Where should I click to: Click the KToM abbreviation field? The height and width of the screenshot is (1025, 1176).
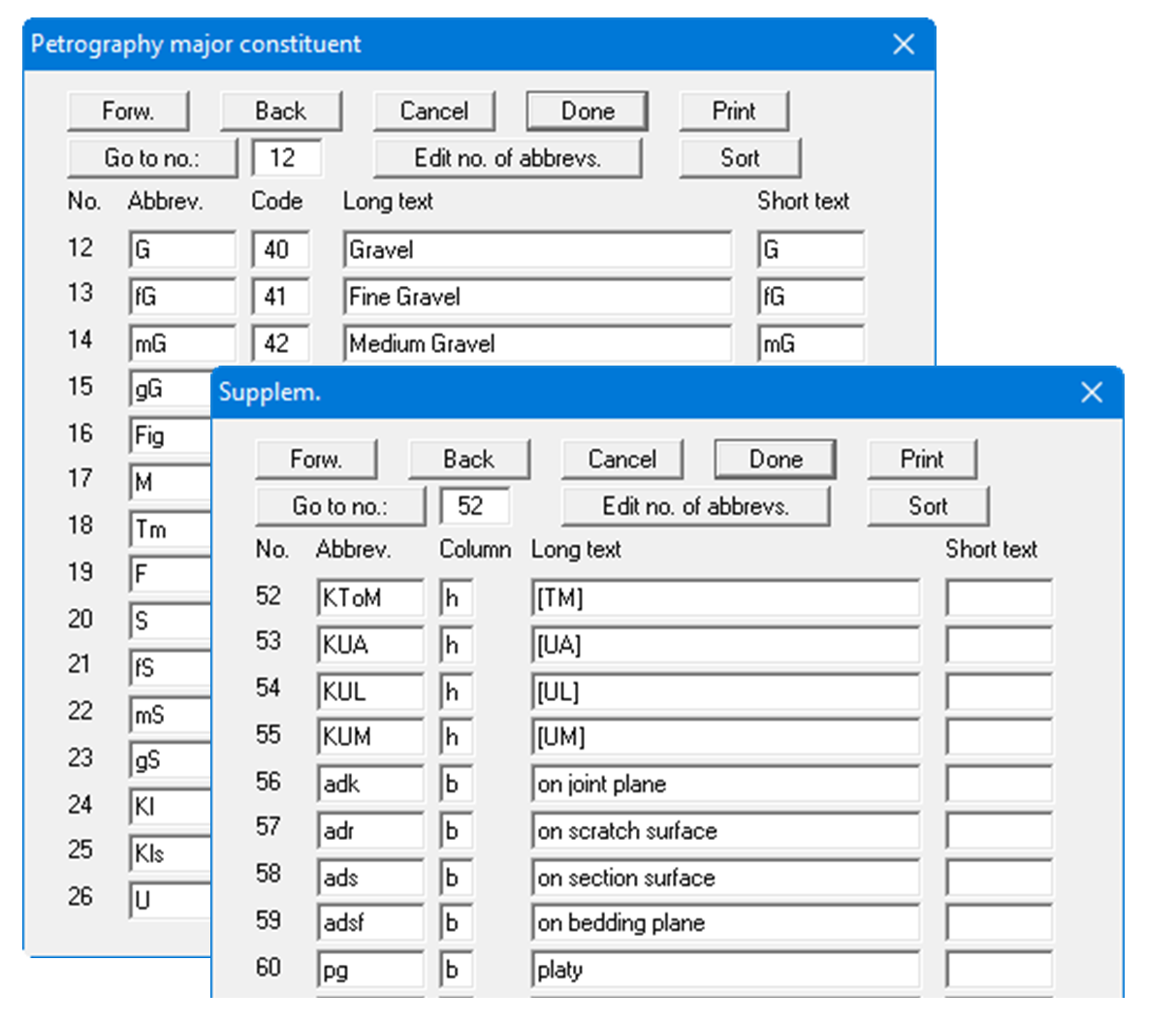pyautogui.click(x=369, y=598)
